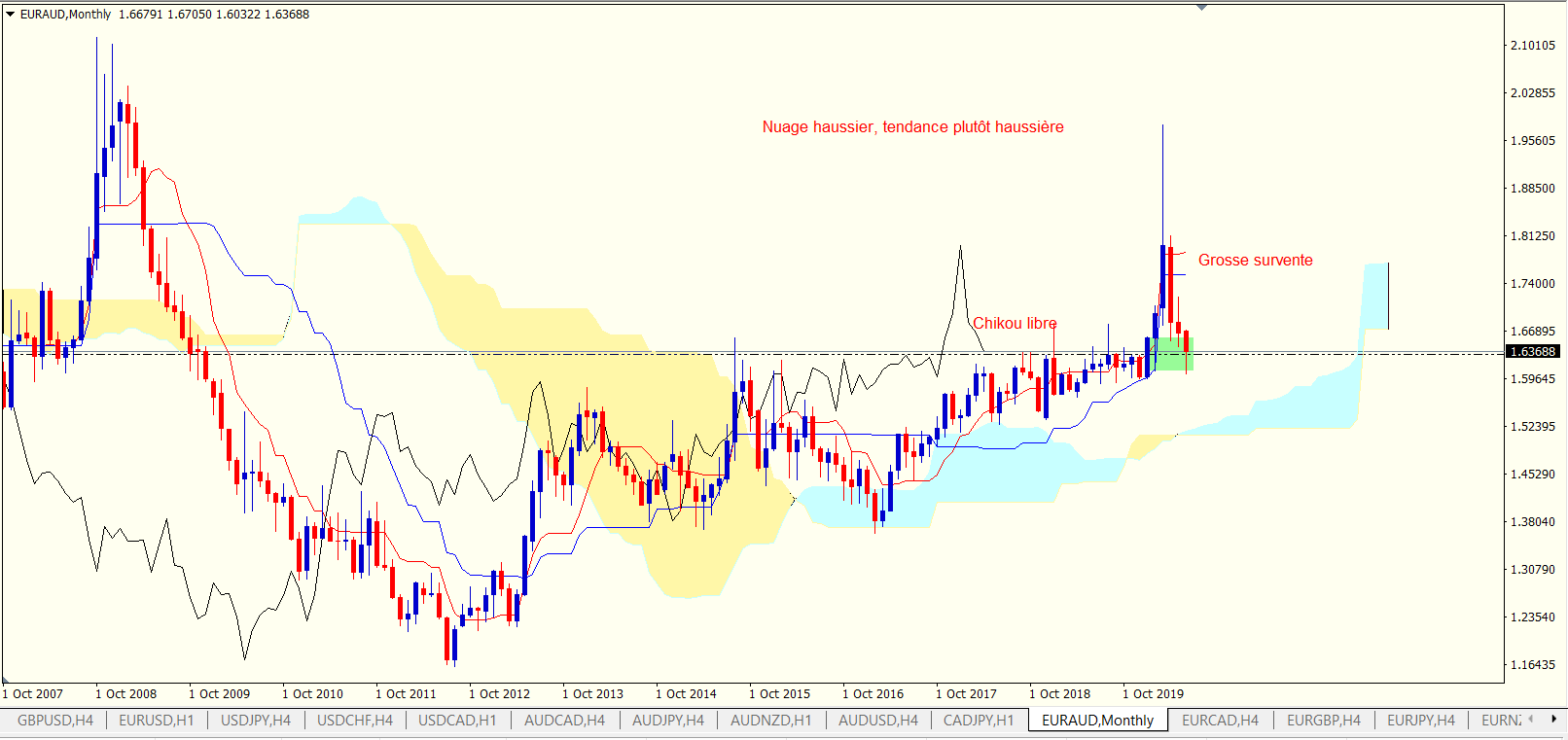Go to the AUDCAD,H4 tab
Image resolution: width=1568 pixels, height=740 pixels.
[x=564, y=721]
